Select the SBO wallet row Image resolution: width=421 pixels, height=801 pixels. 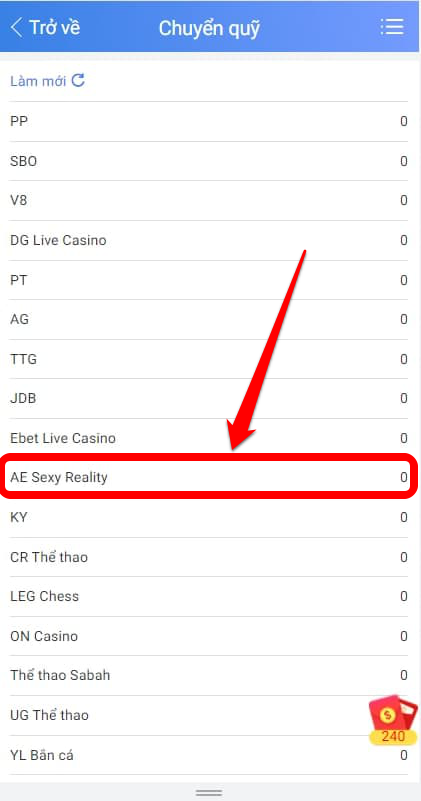point(209,161)
